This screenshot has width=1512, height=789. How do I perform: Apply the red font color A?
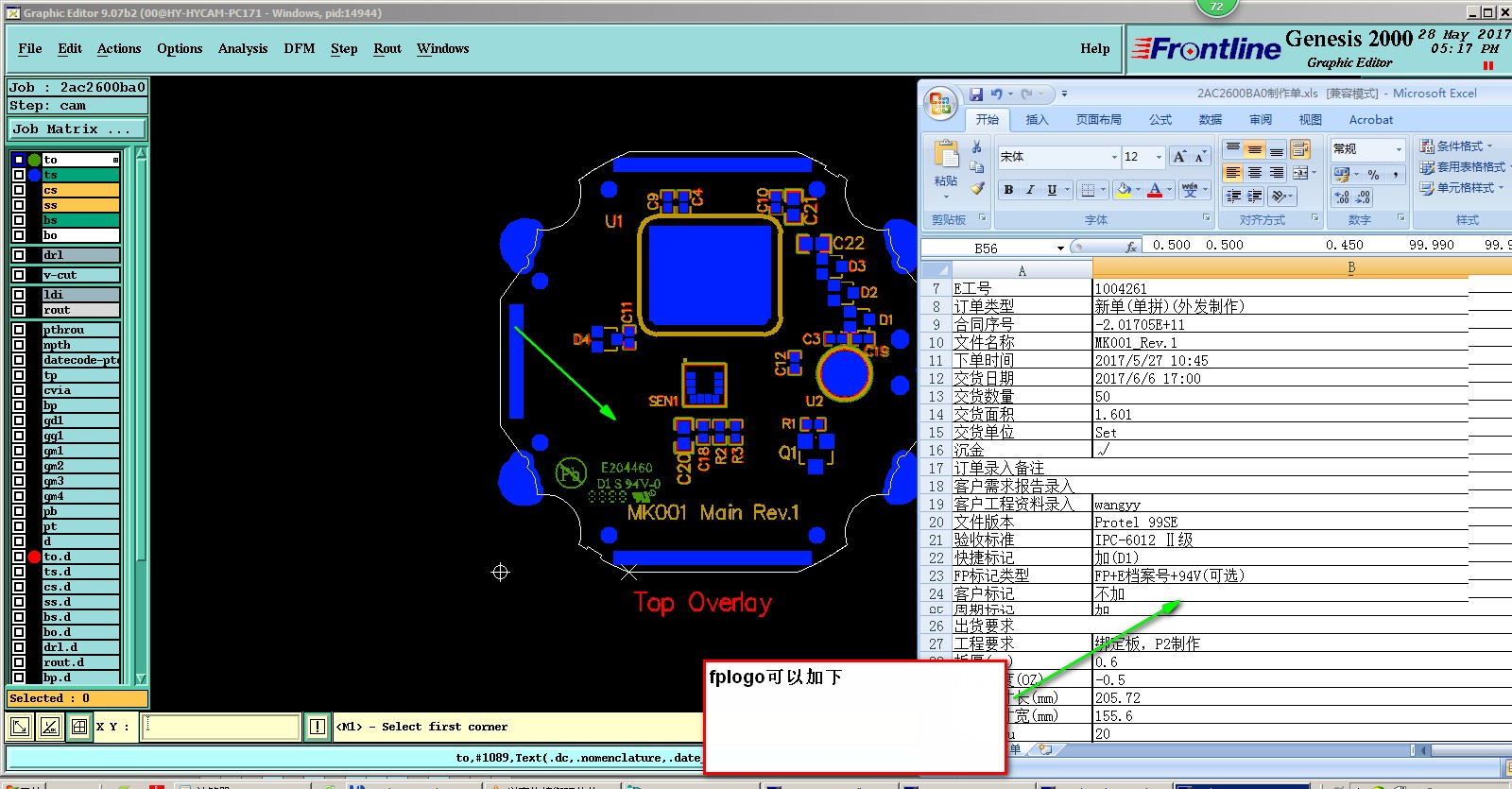click(x=1154, y=190)
